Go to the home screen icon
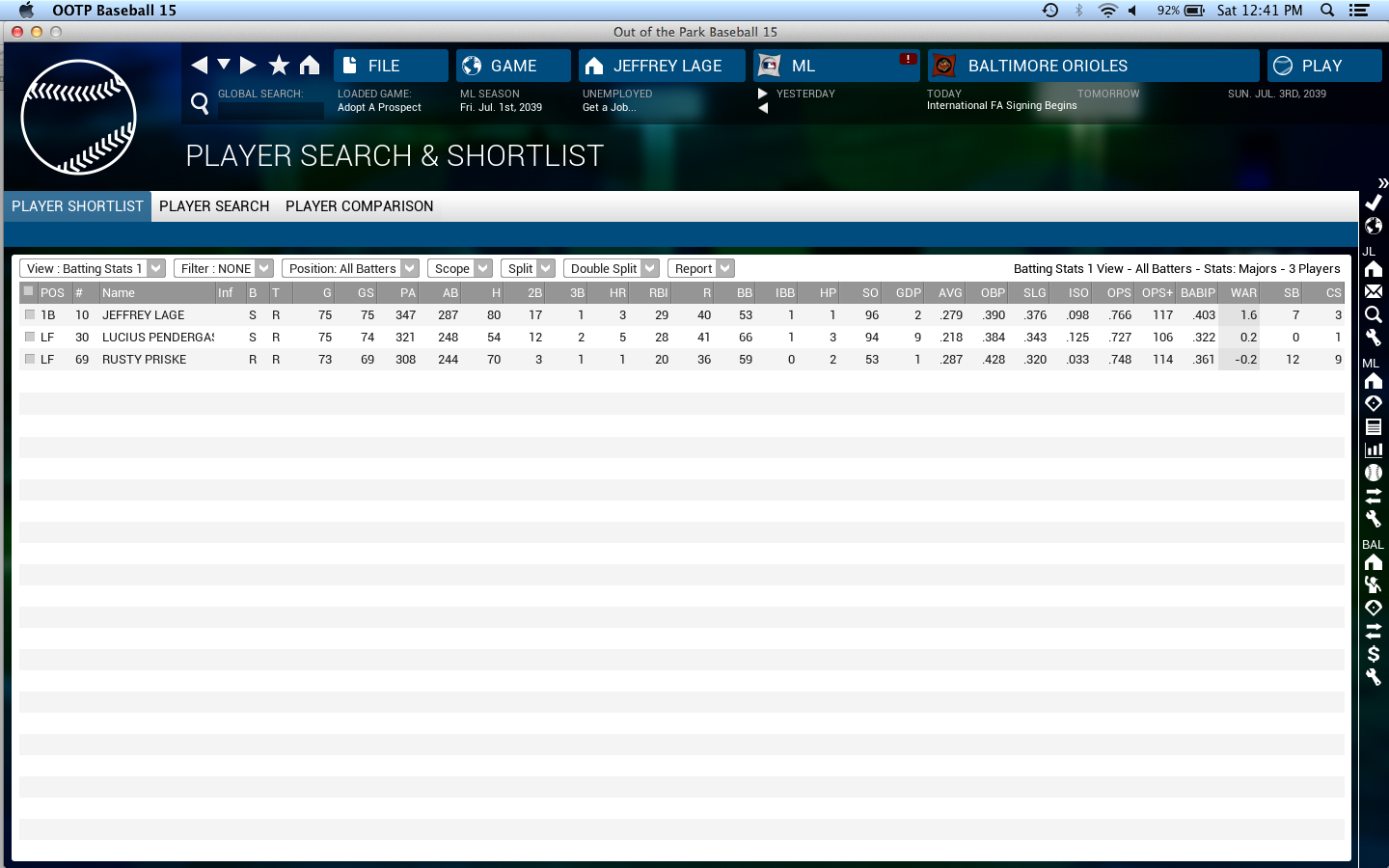 [x=310, y=65]
